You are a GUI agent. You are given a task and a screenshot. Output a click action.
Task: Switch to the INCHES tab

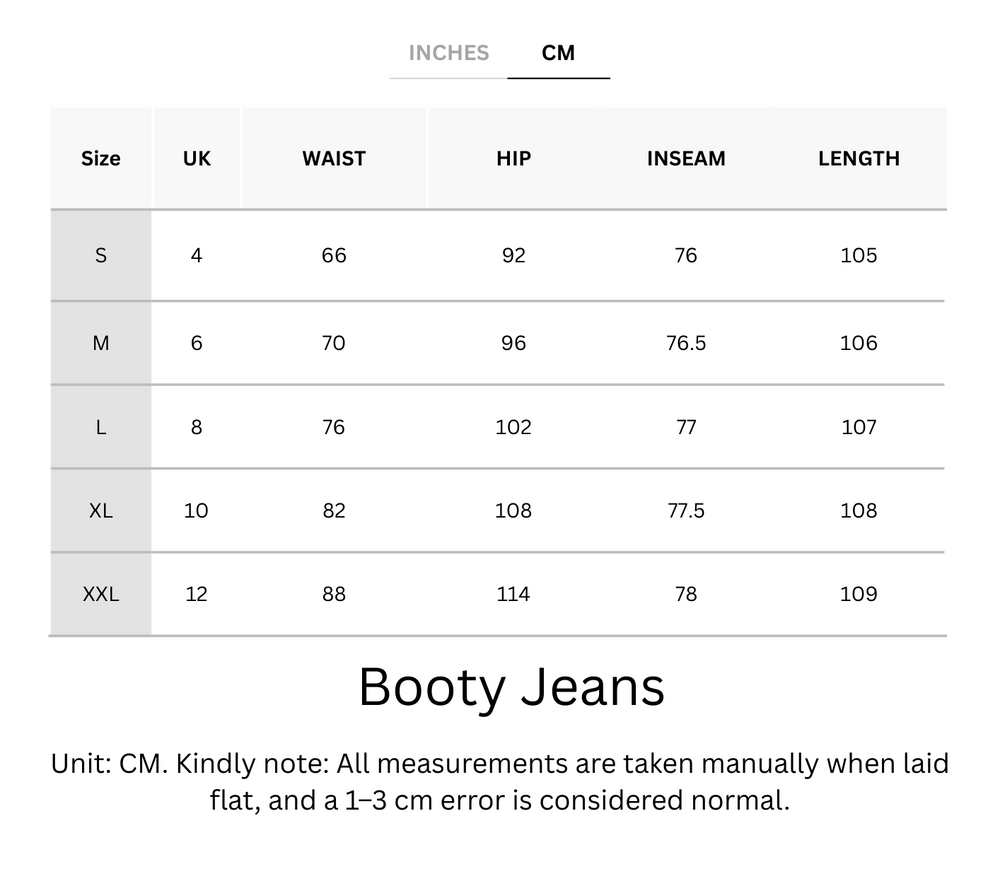coord(448,53)
